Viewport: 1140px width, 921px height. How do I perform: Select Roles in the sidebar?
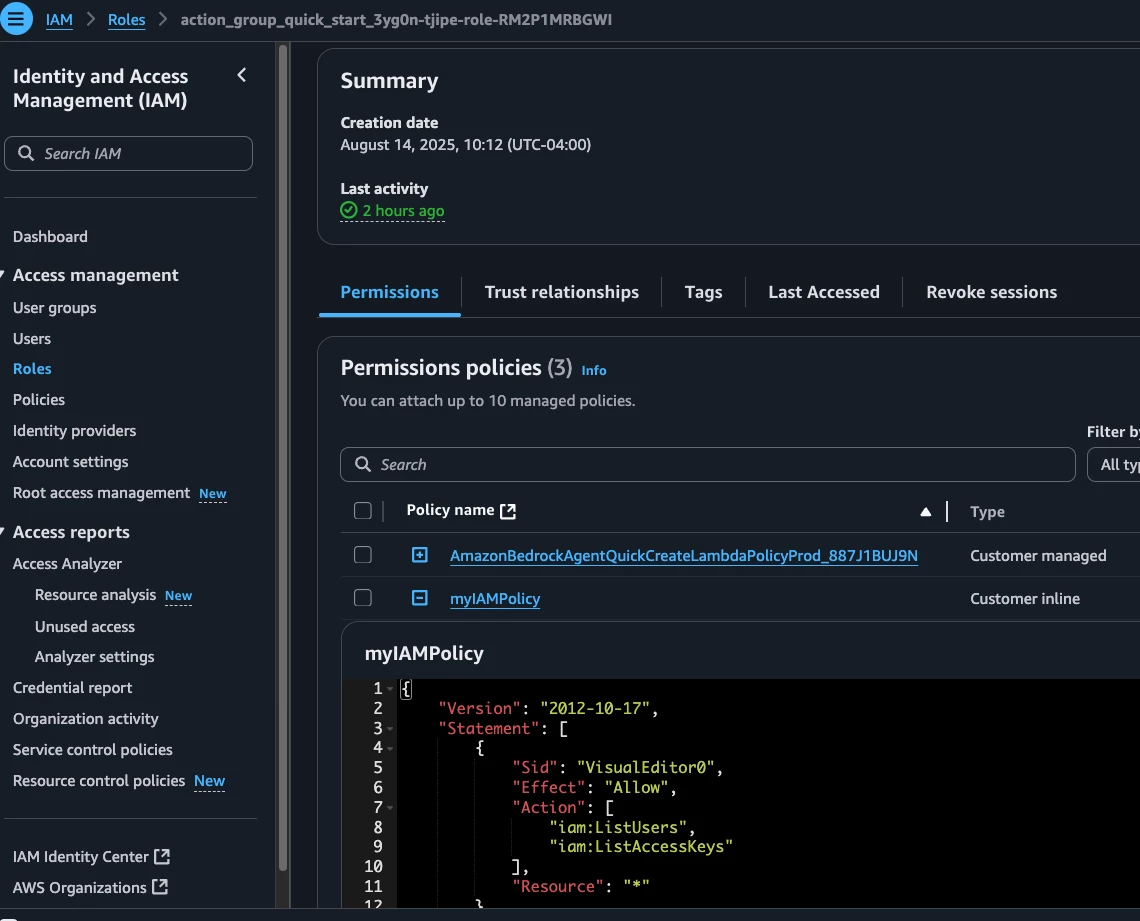pos(32,369)
